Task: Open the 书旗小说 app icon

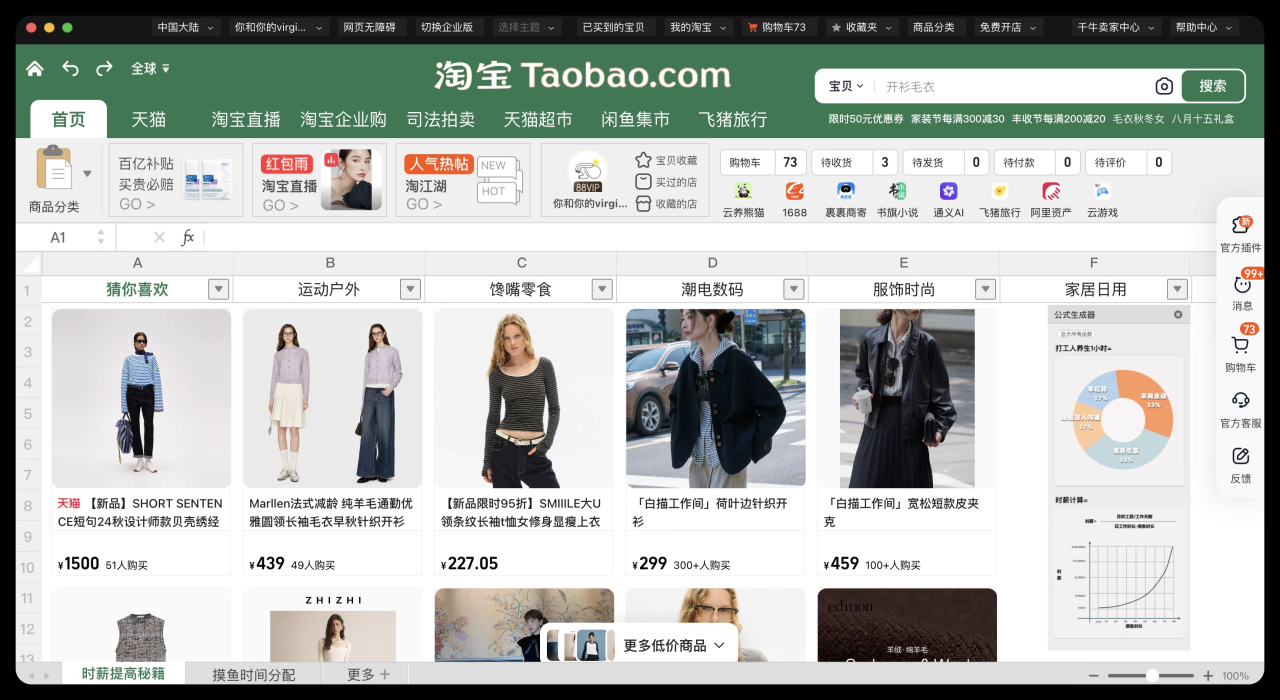Action: [x=897, y=191]
